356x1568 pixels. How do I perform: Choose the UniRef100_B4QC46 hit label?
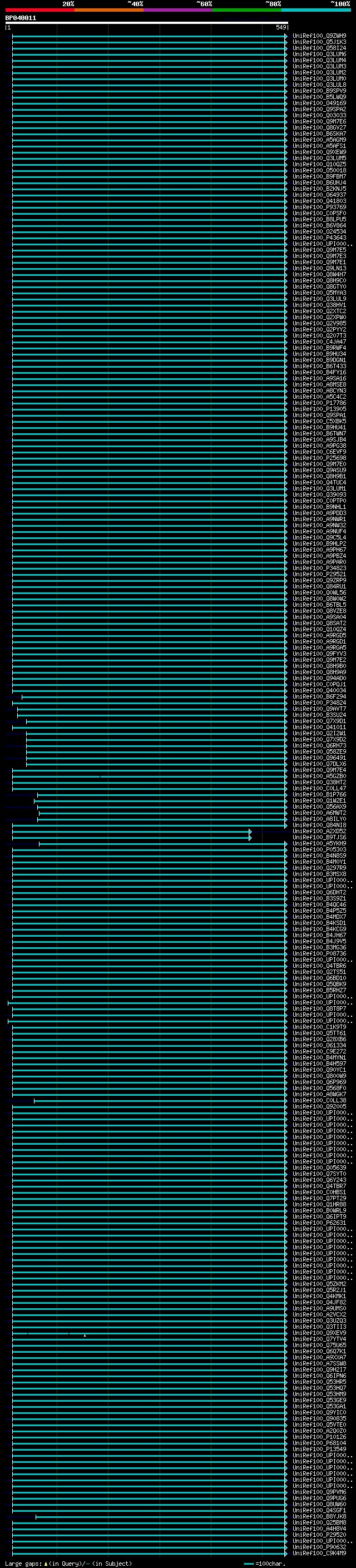pos(319,904)
